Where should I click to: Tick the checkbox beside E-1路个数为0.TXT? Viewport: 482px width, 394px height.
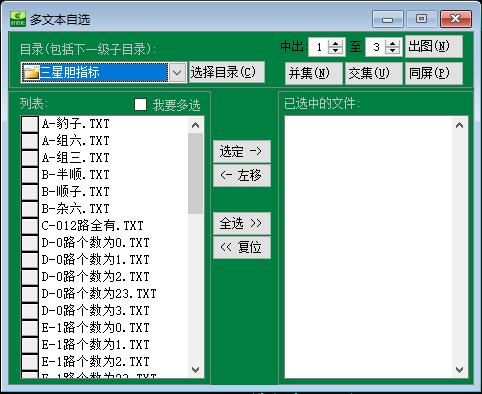click(x=30, y=328)
